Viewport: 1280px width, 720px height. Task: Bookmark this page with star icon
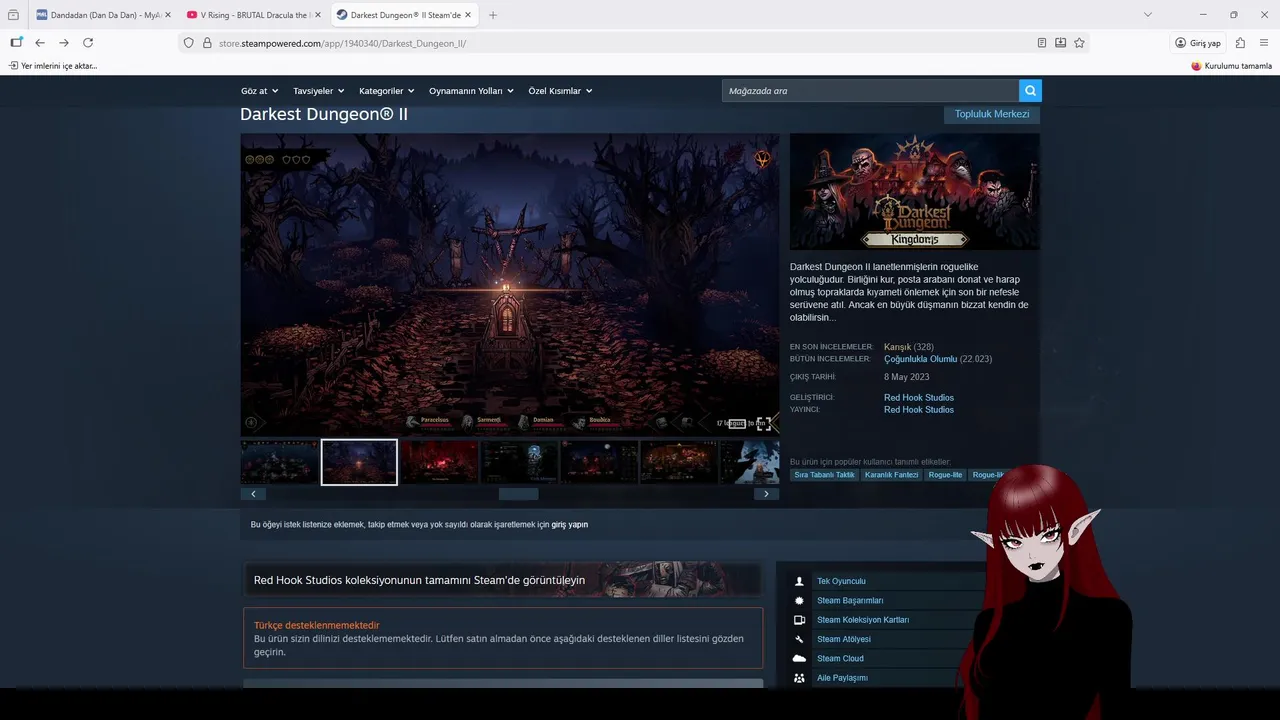coord(1079,43)
